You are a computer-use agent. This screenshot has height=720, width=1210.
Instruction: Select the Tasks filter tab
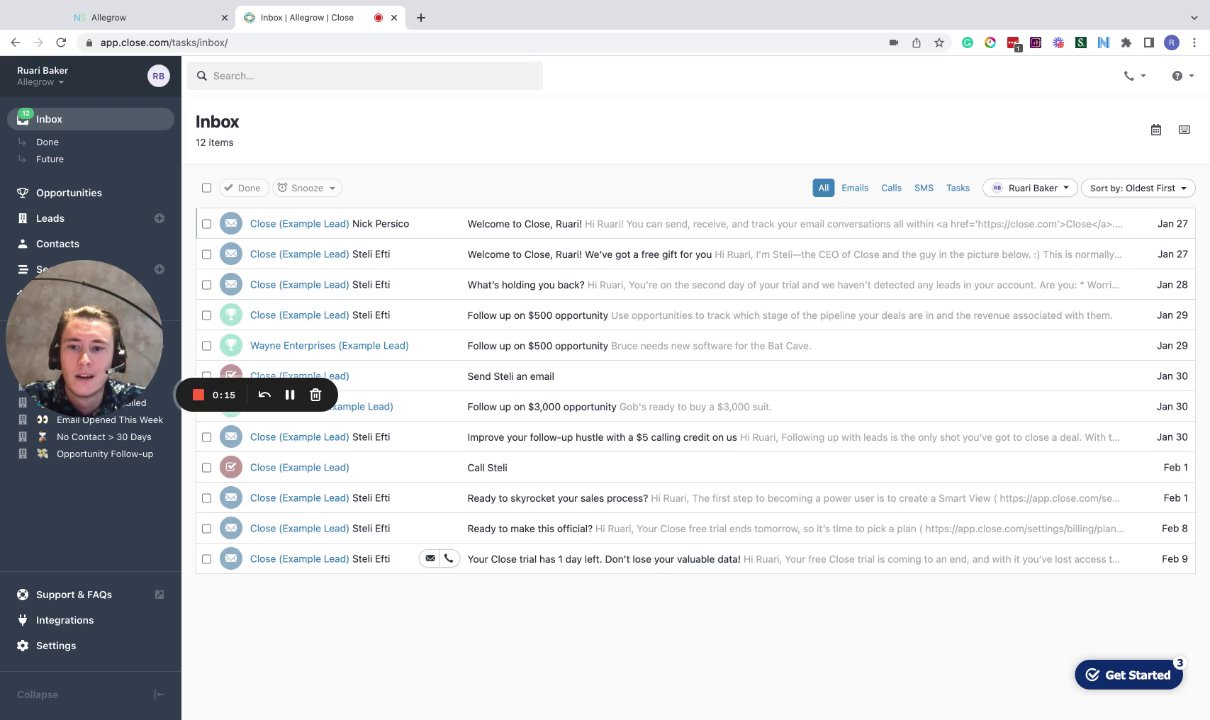(958, 188)
